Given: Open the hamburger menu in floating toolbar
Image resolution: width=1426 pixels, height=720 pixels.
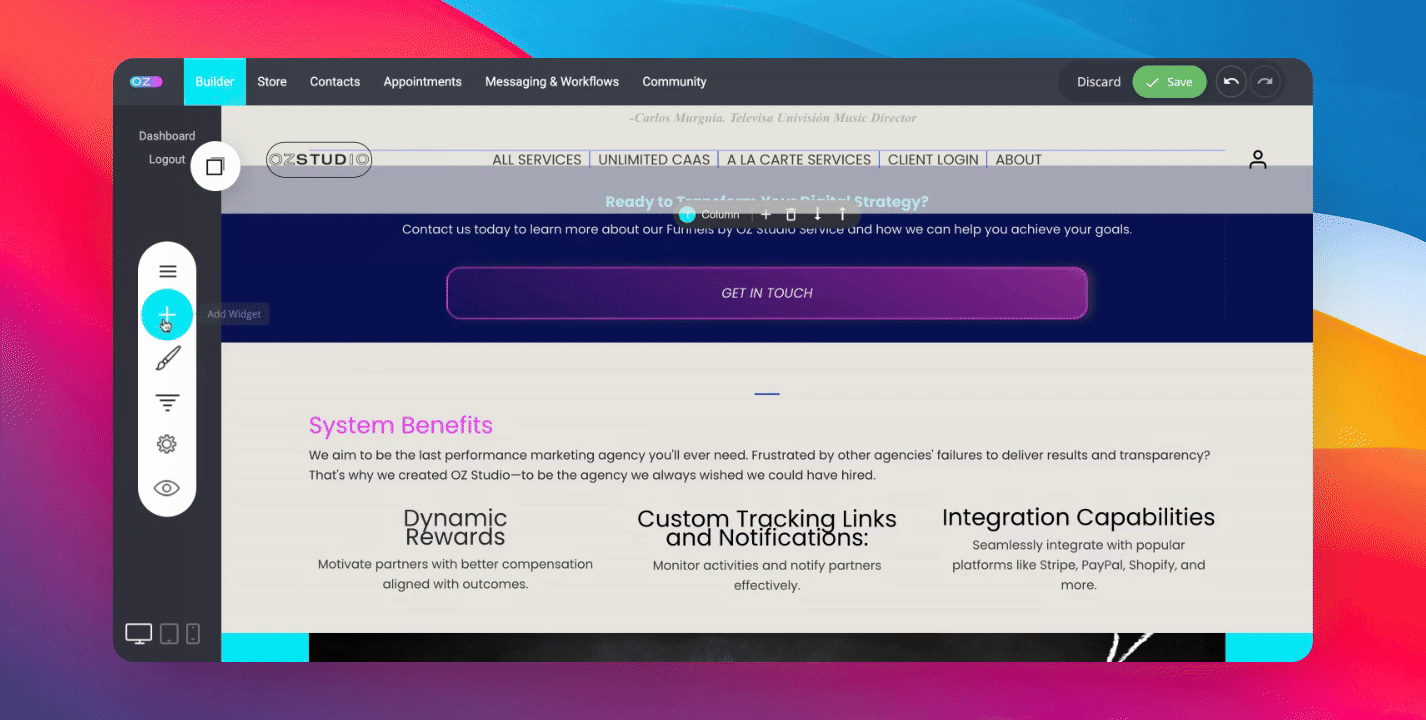Looking at the screenshot, I should [x=167, y=271].
